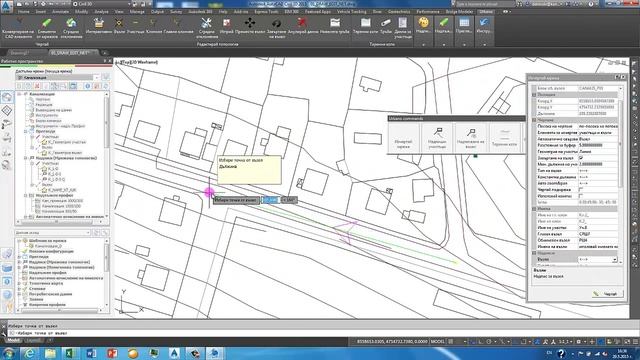Screen dimensions: 640x360
Task: Switch to the Annotate ribbon tab
Action: [60, 12]
